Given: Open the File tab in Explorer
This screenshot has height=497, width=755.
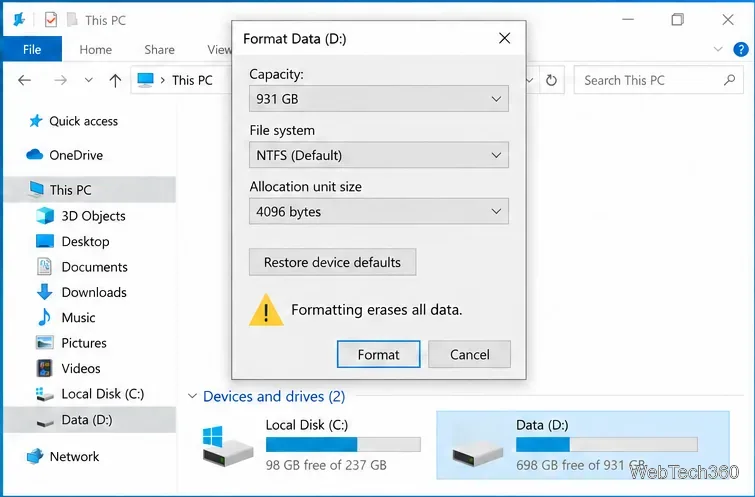Looking at the screenshot, I should tap(32, 49).
